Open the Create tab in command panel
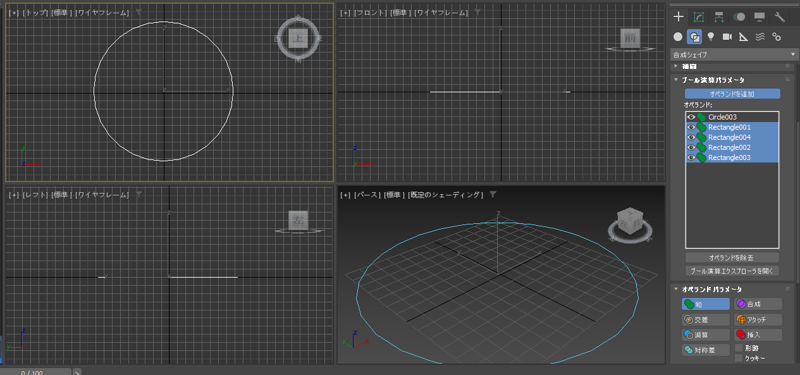This screenshot has width=800, height=375. (x=678, y=17)
